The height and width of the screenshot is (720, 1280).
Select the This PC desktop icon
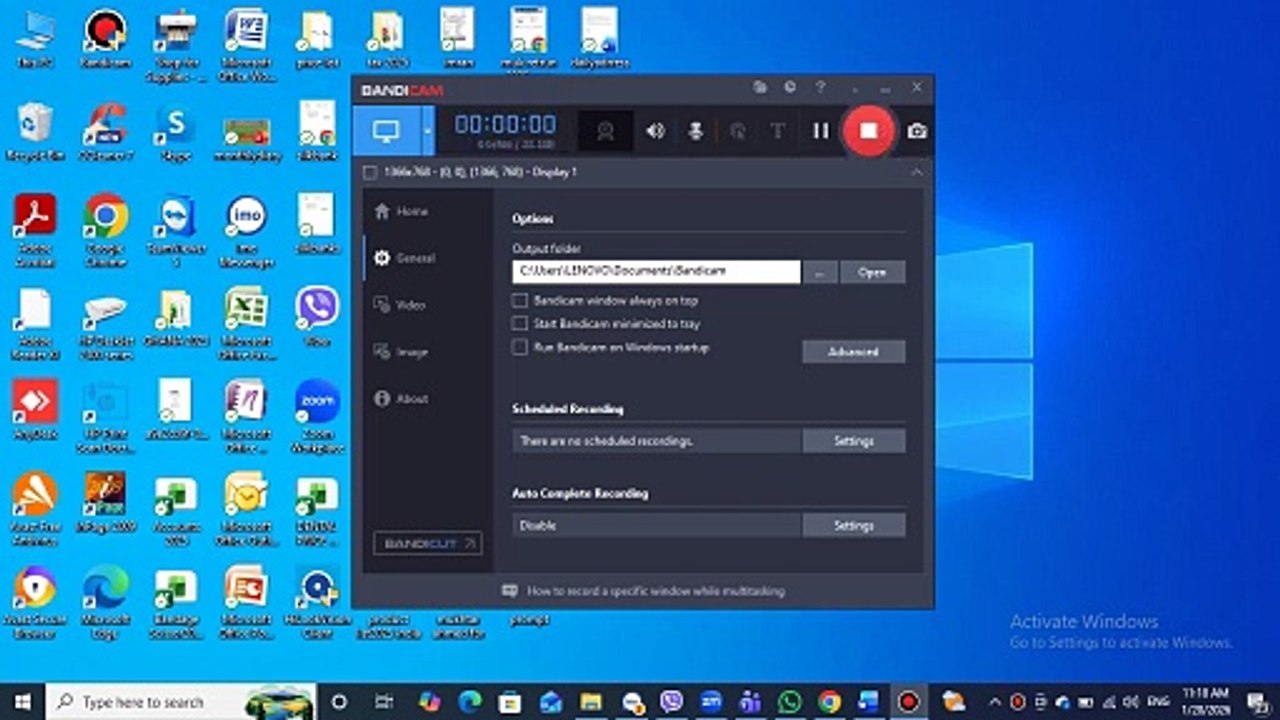[35, 38]
